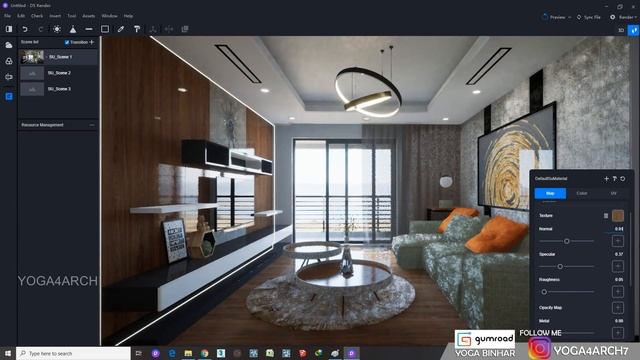Select SU_Scene 3 in scene list
This screenshot has width=640, height=360.
(x=58, y=89)
